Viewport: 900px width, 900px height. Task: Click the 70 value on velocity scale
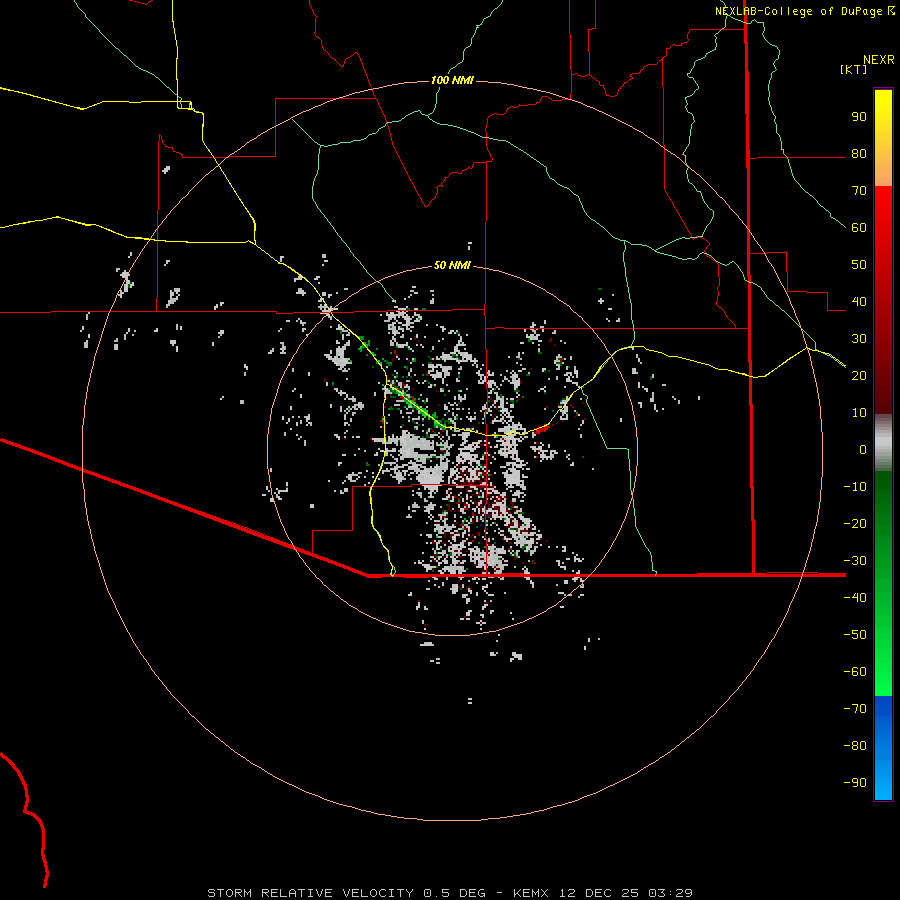point(859,191)
